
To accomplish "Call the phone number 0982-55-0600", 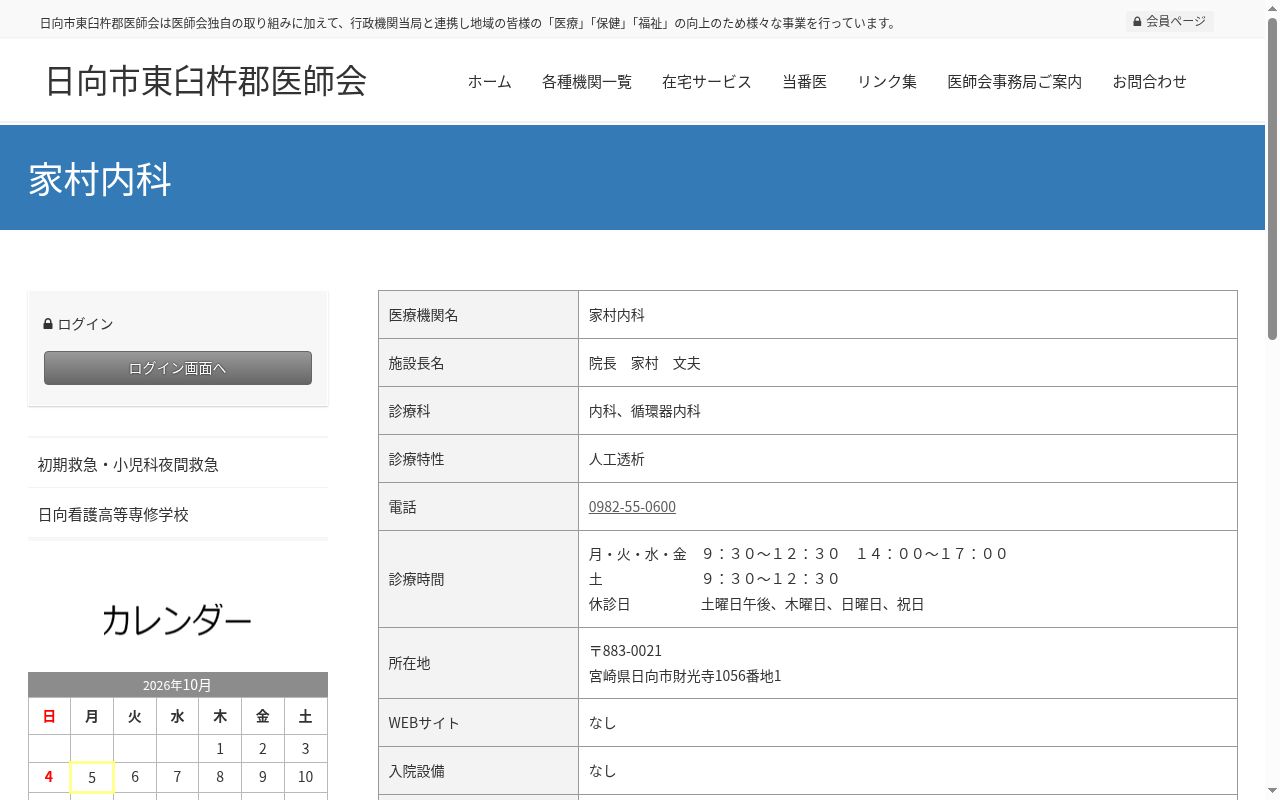I will [x=632, y=507].
